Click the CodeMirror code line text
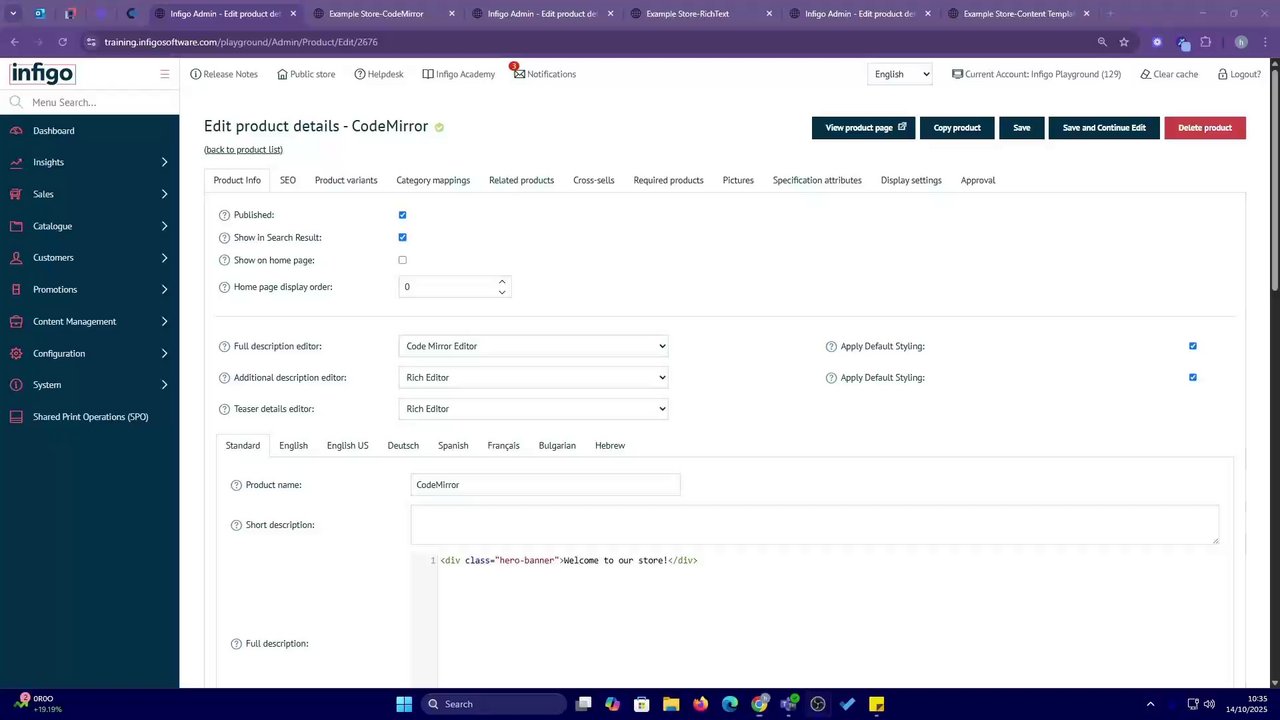 point(569,561)
